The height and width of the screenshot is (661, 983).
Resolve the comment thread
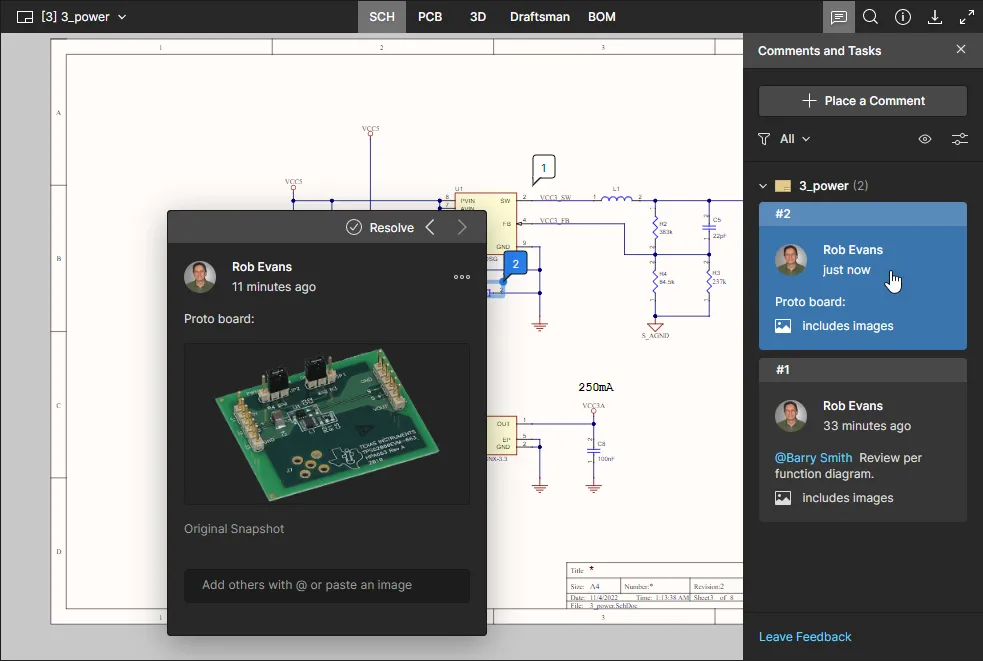[380, 228]
